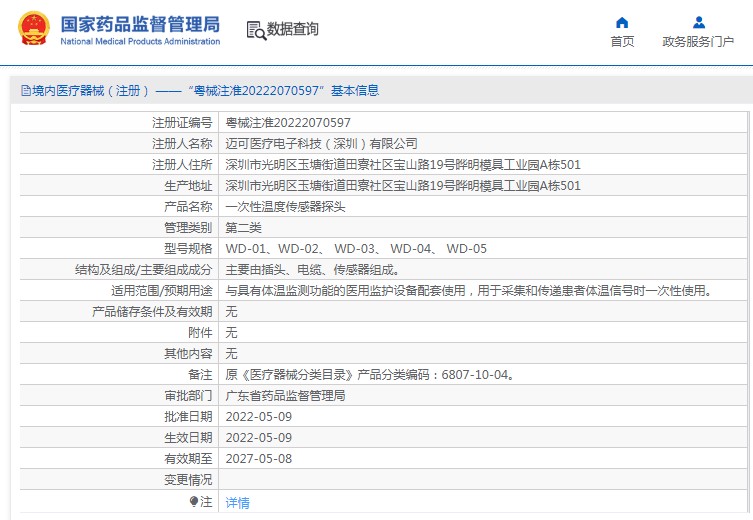This screenshot has height=520, width=753.
Task: Click the 适用范围/预期用途 label
Action: pos(161,290)
